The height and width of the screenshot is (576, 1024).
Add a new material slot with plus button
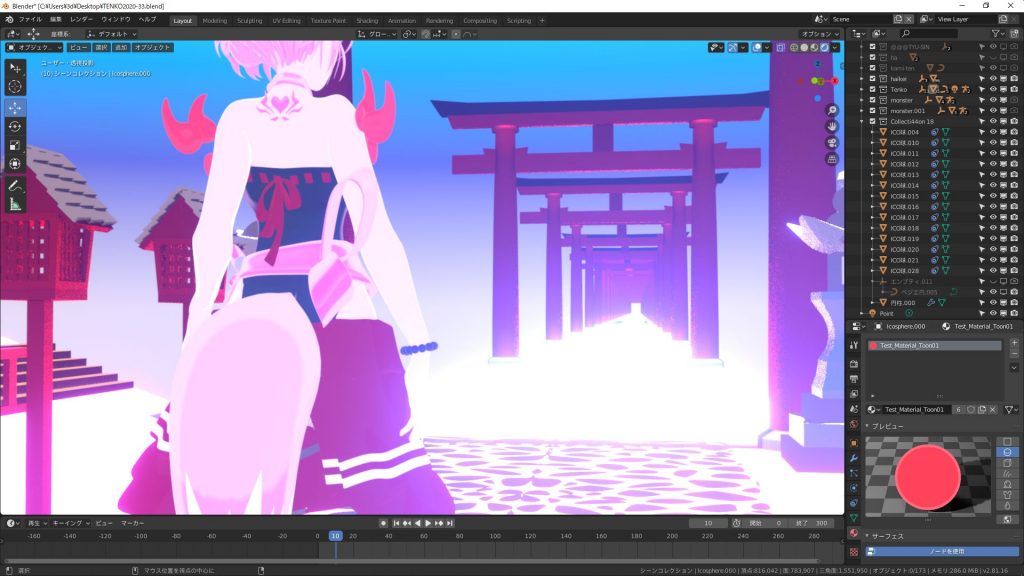[x=1014, y=343]
